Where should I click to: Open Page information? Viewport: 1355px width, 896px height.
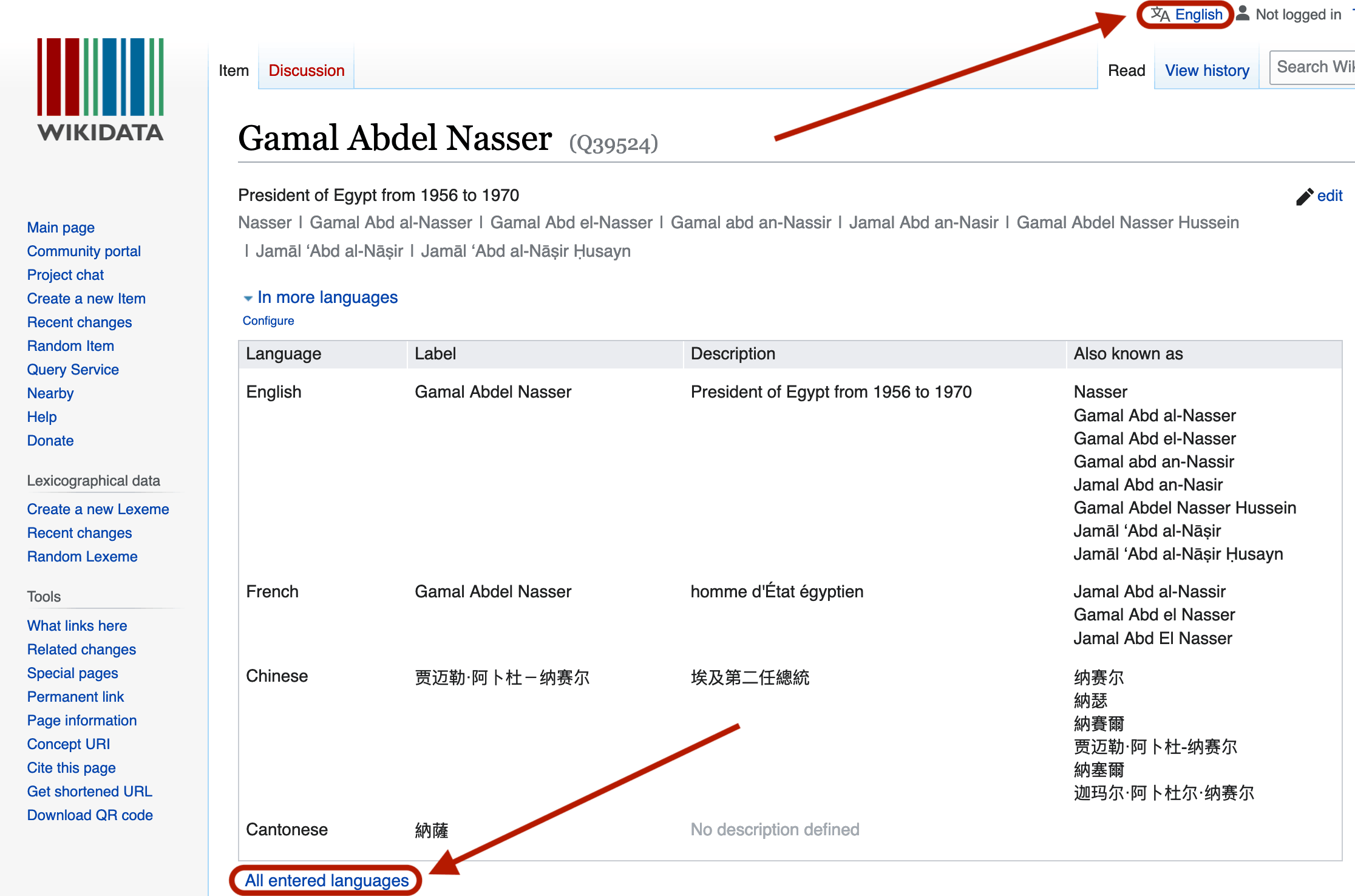click(x=82, y=721)
